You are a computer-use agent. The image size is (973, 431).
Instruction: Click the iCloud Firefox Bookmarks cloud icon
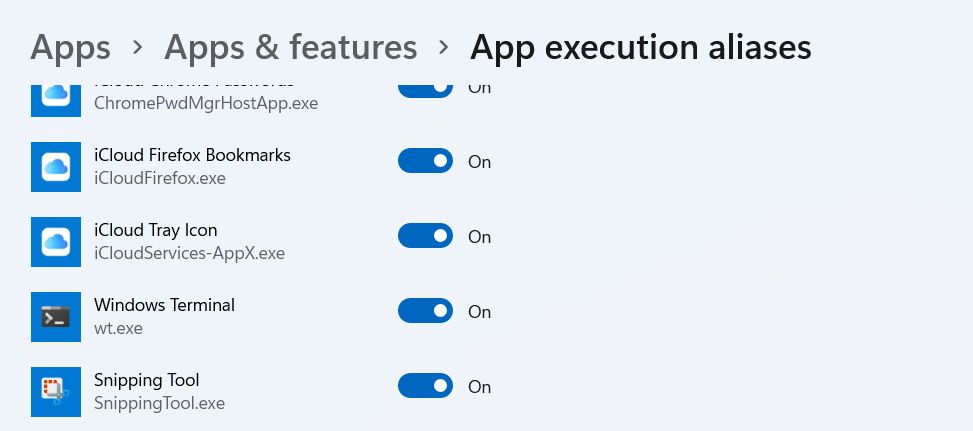56,167
